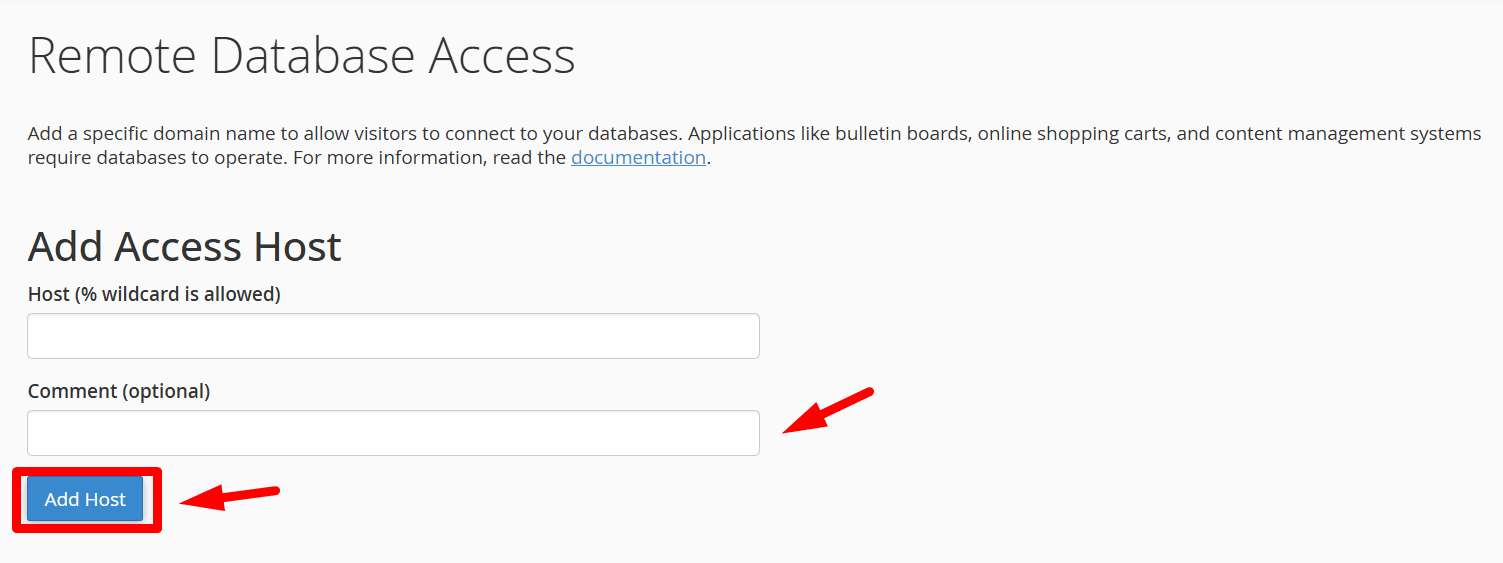This screenshot has height=563, width=1503.
Task: Click the Add Host button
Action: pyautogui.click(x=85, y=499)
